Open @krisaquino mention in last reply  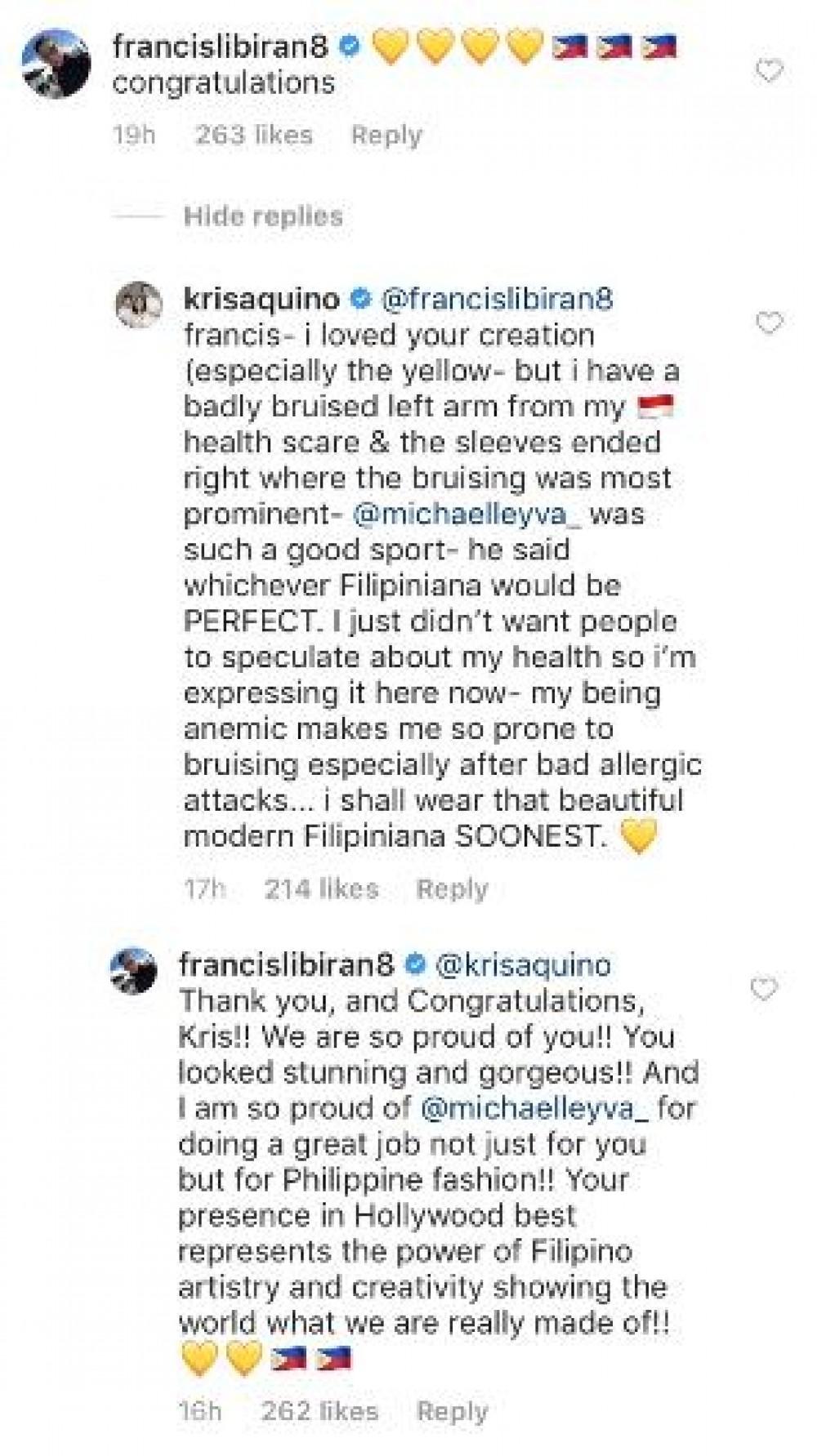pos(525,964)
